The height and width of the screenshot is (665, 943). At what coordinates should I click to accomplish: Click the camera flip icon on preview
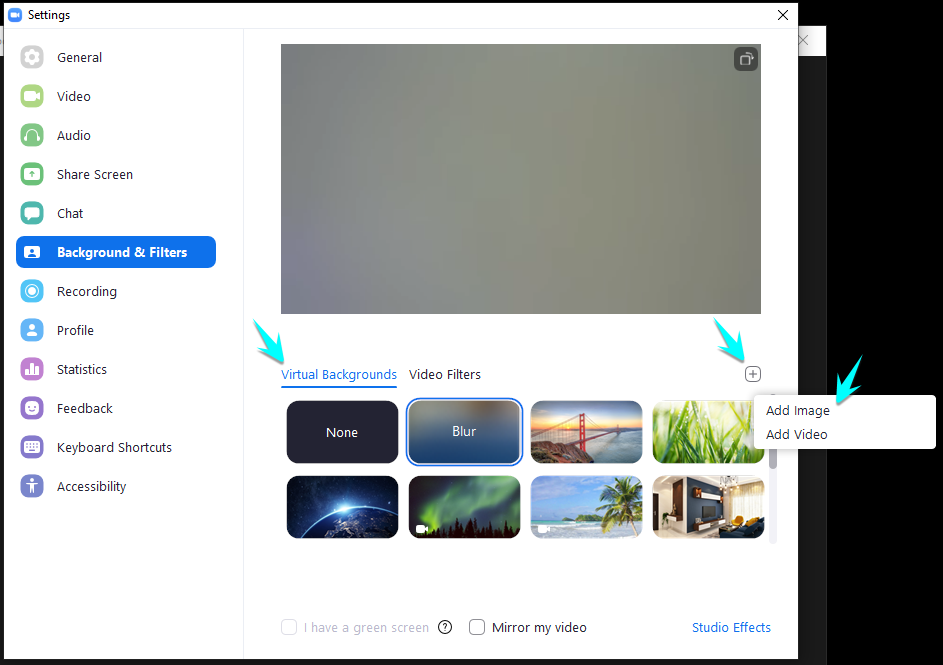[745, 59]
